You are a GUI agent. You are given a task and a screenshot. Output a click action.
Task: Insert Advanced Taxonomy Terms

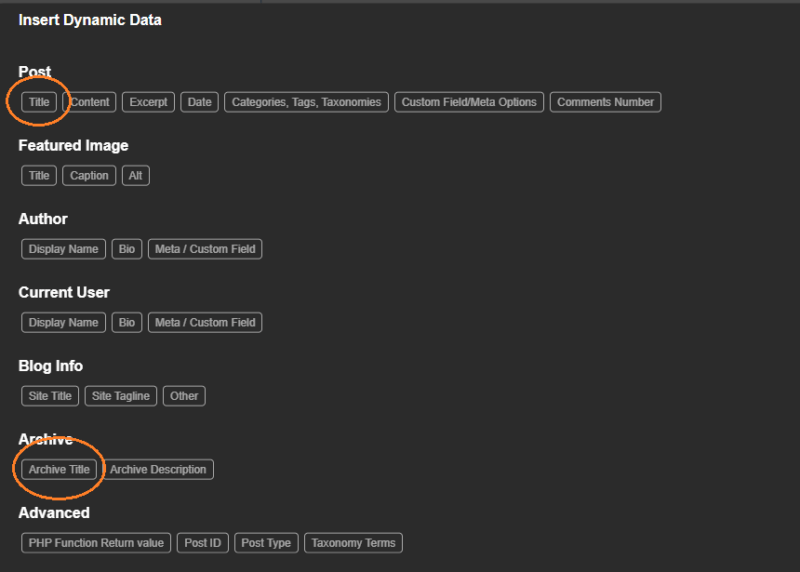[353, 543]
